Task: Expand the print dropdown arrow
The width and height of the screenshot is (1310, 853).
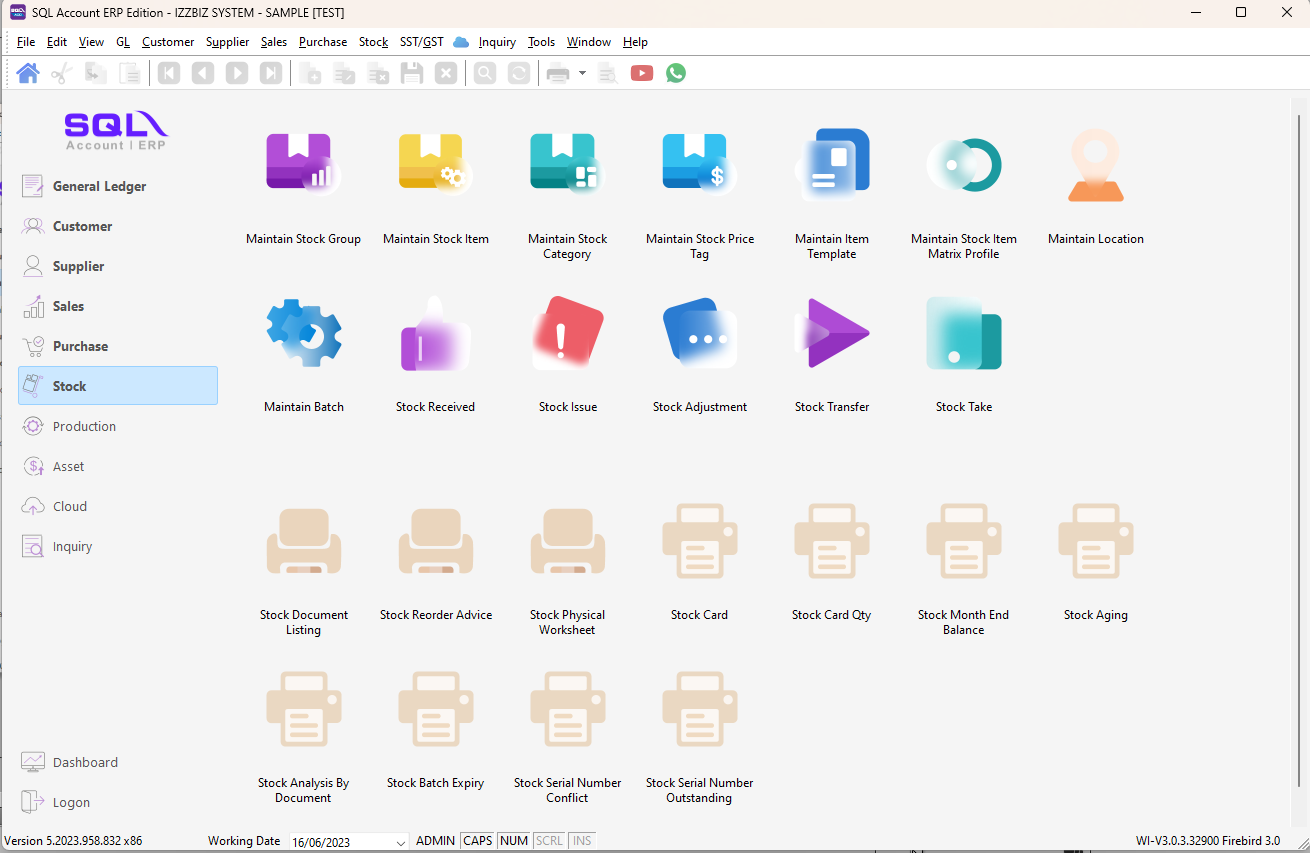Action: click(582, 73)
